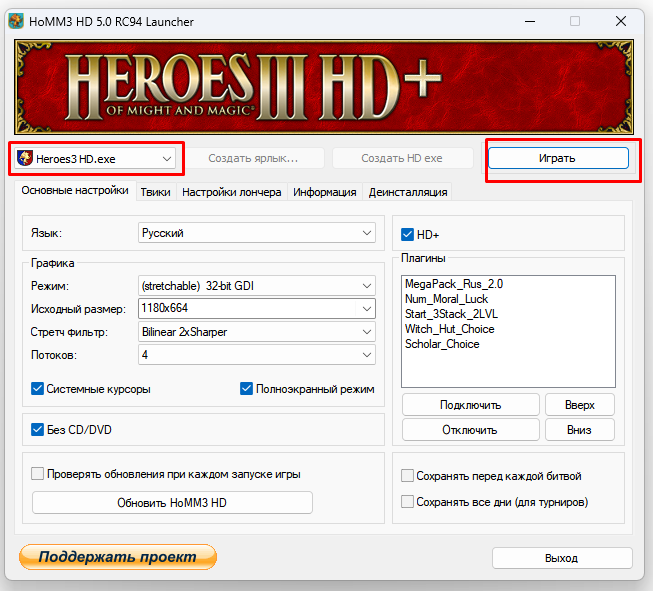This screenshot has width=653, height=591.
Task: Expand the Режим graphics mode dropdown
Action: tap(256, 286)
